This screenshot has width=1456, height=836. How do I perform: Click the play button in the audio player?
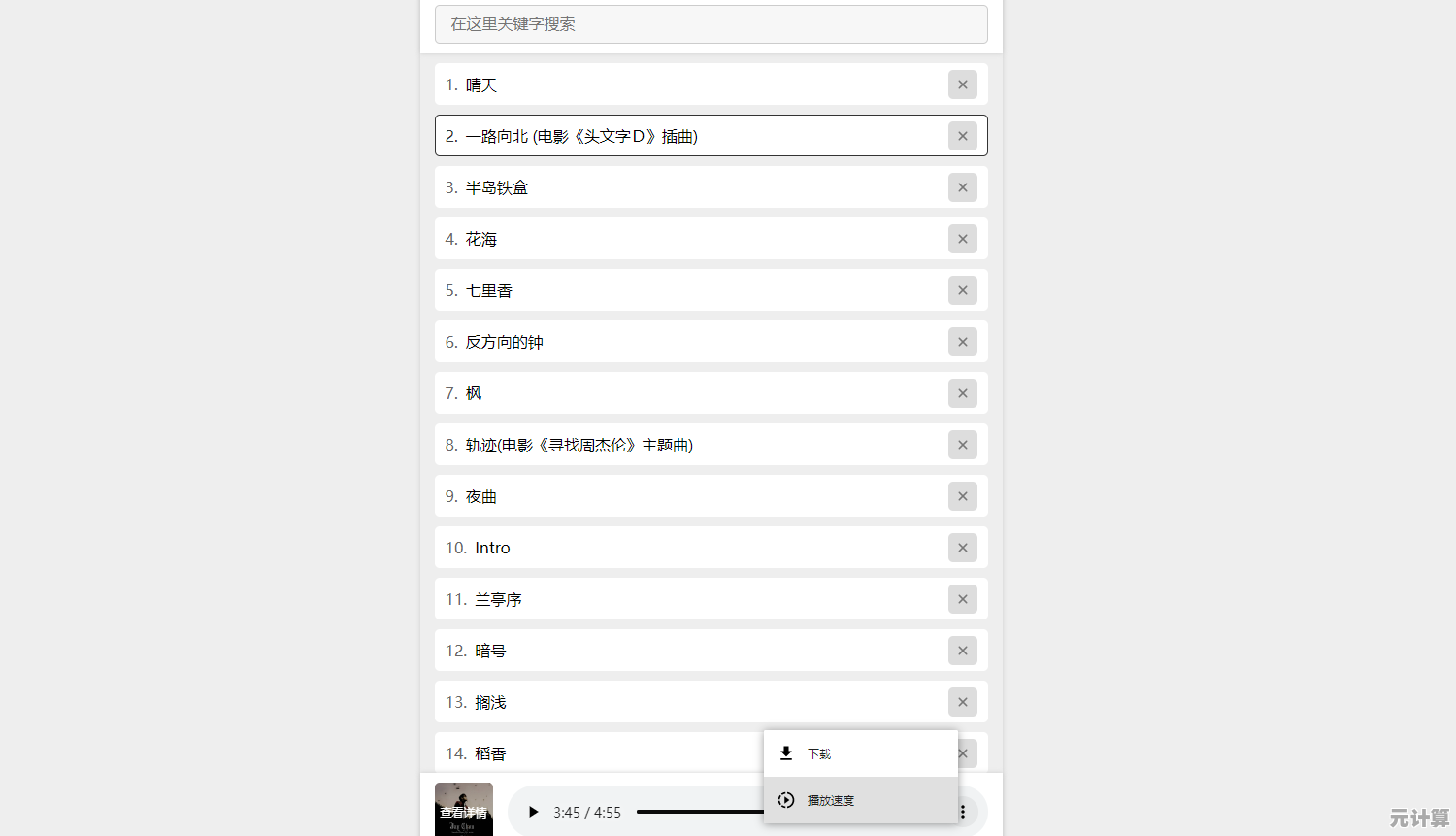[533, 812]
